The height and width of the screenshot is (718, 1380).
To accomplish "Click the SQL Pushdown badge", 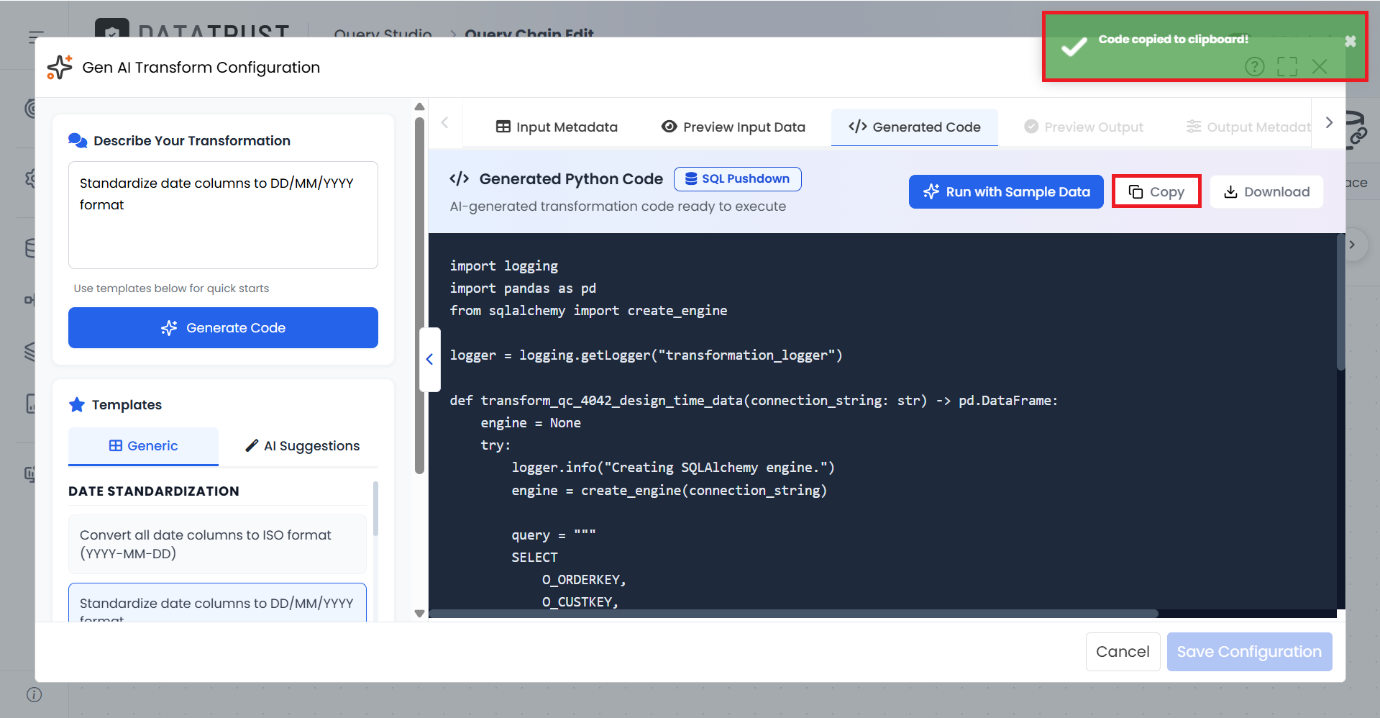I will (738, 179).
